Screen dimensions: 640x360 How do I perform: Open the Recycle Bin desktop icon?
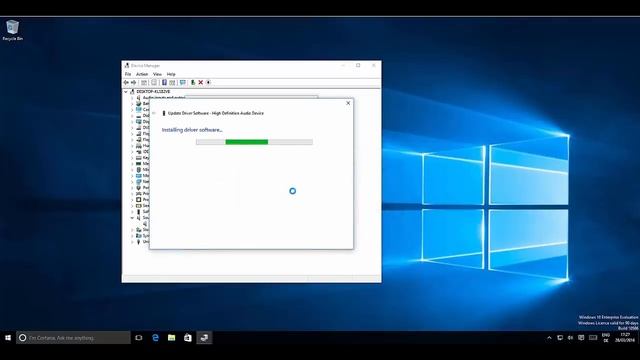coord(12,30)
